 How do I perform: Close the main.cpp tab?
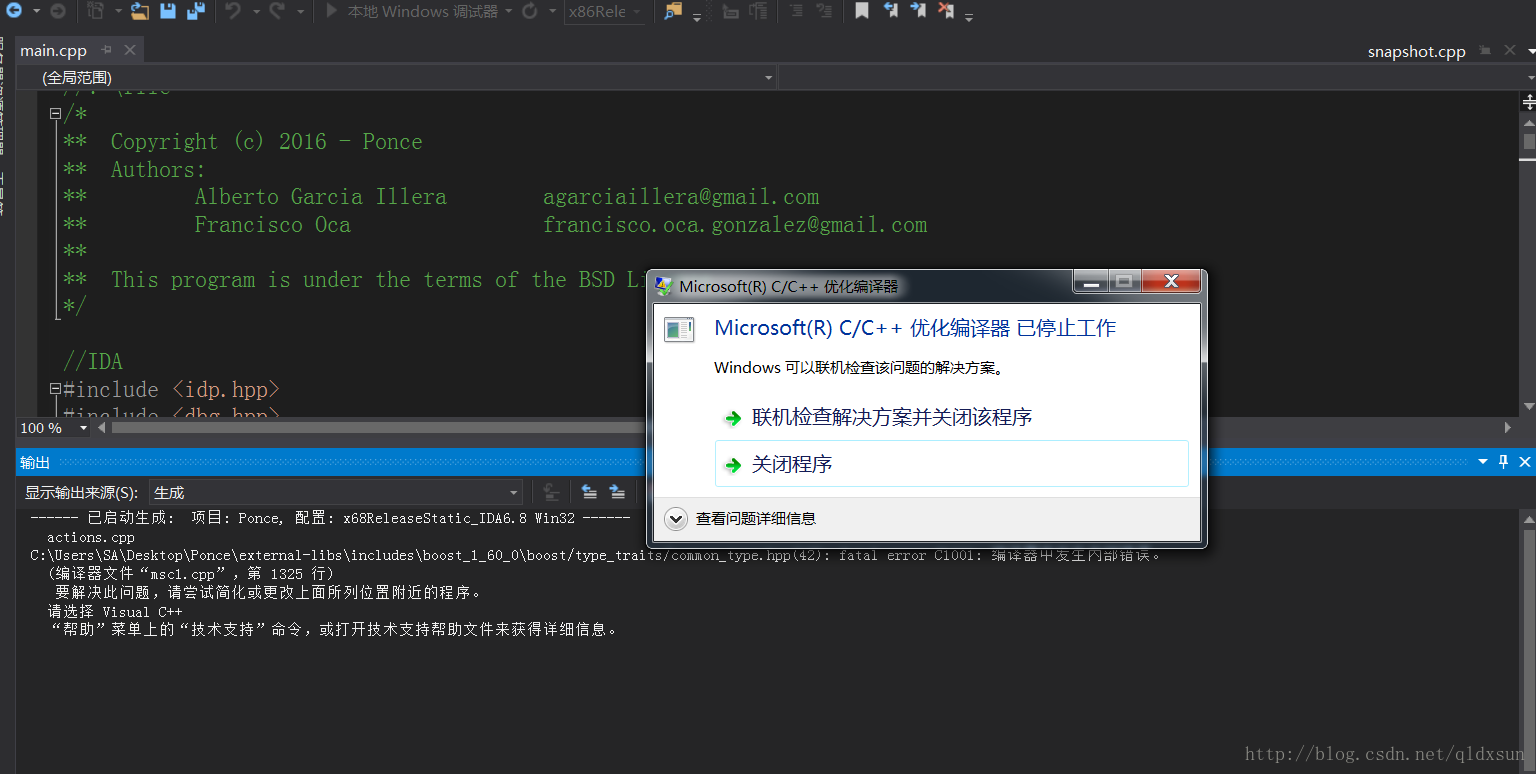pyautogui.click(x=130, y=50)
